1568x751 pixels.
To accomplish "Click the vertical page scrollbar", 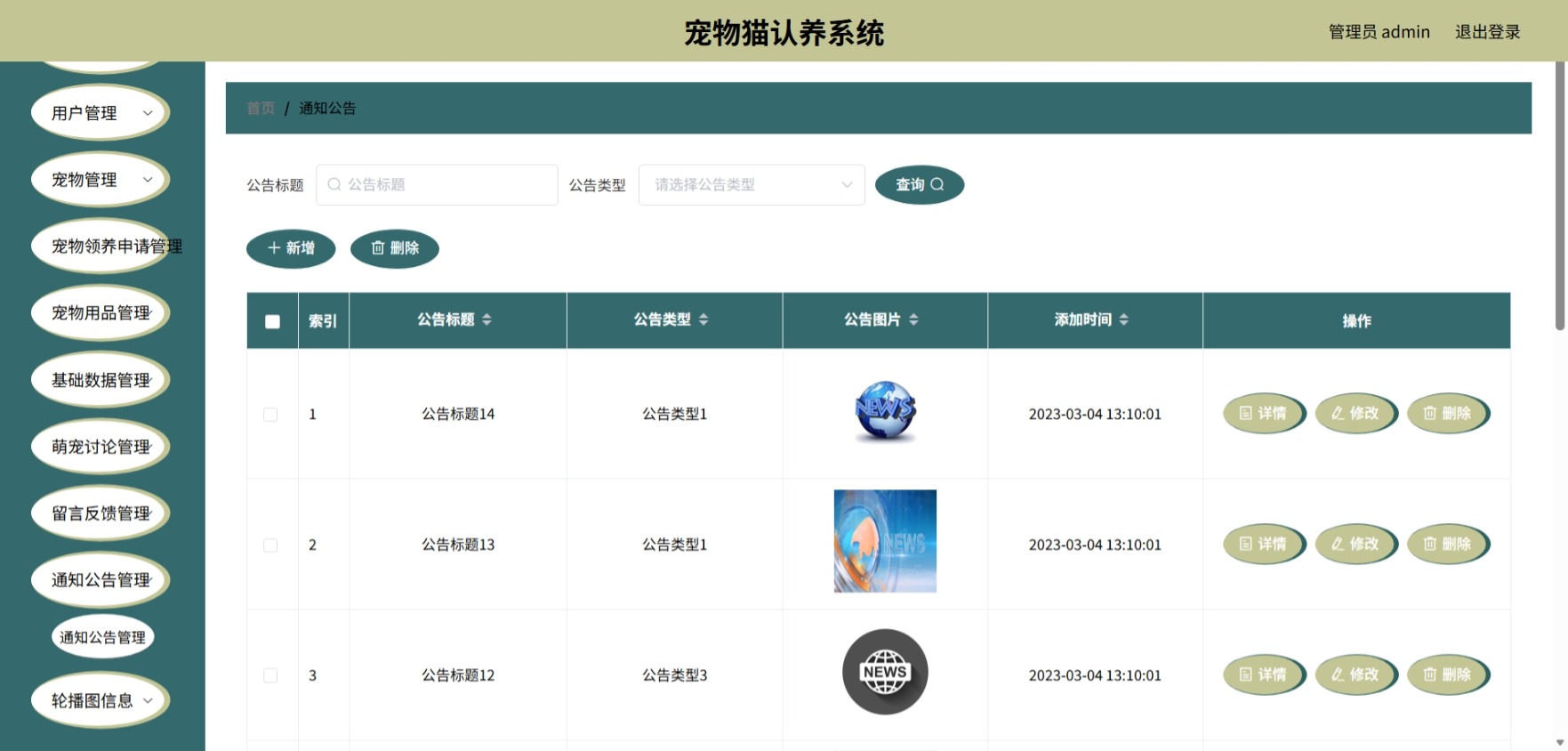I will [x=1559, y=196].
